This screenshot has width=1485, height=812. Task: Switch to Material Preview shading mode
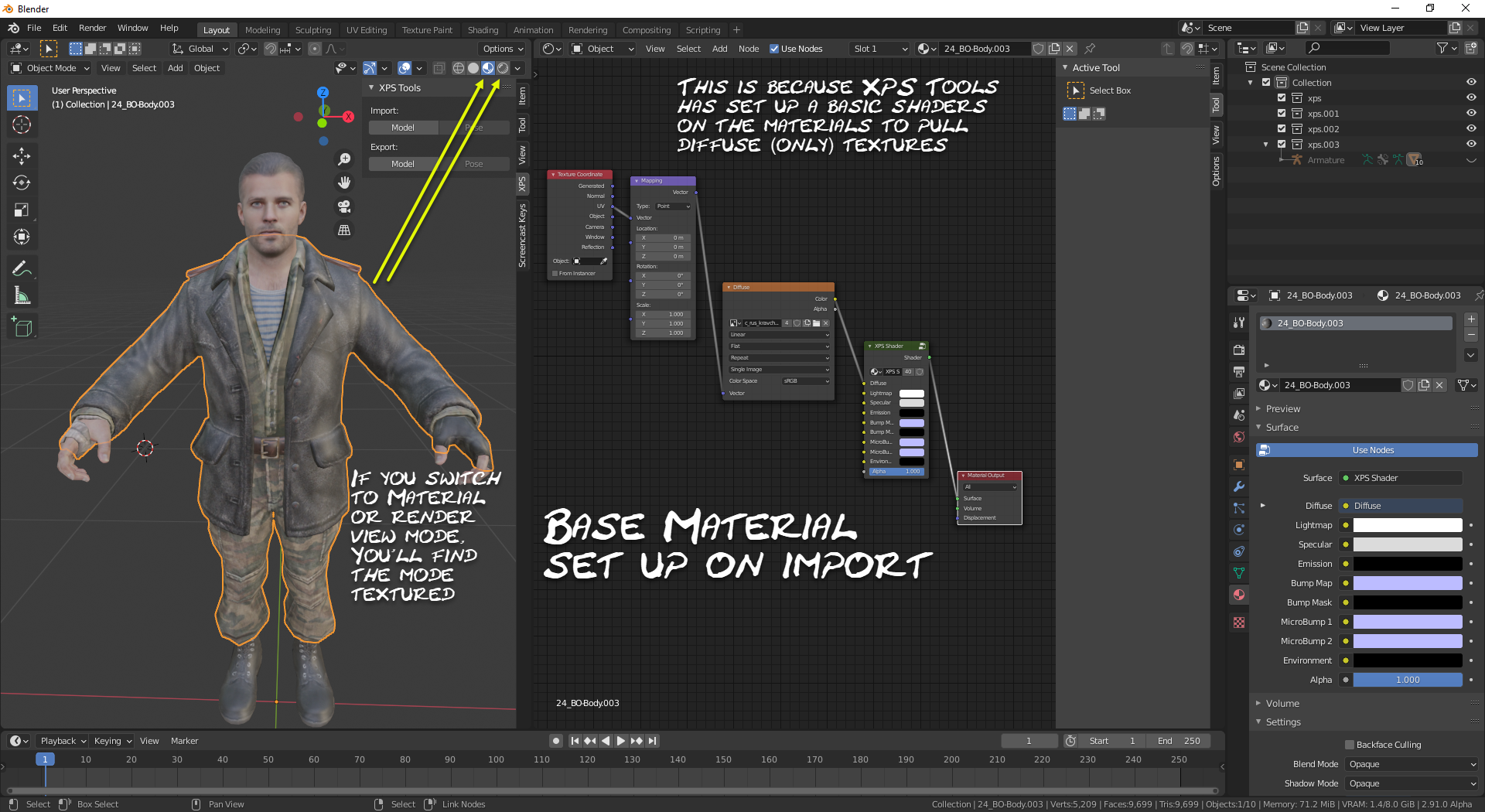tap(488, 68)
